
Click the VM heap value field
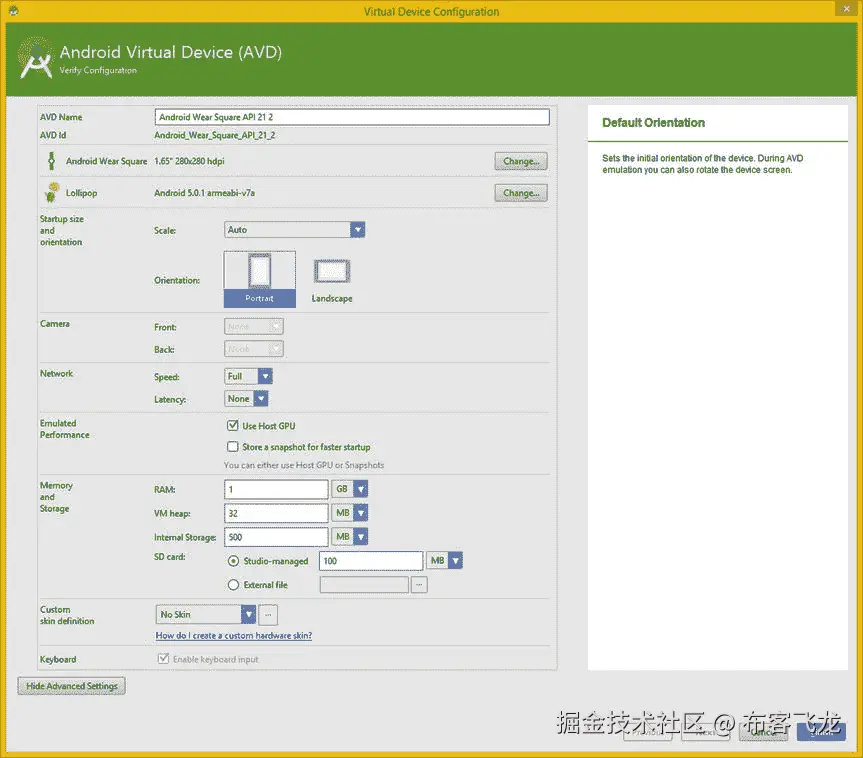click(x=276, y=513)
